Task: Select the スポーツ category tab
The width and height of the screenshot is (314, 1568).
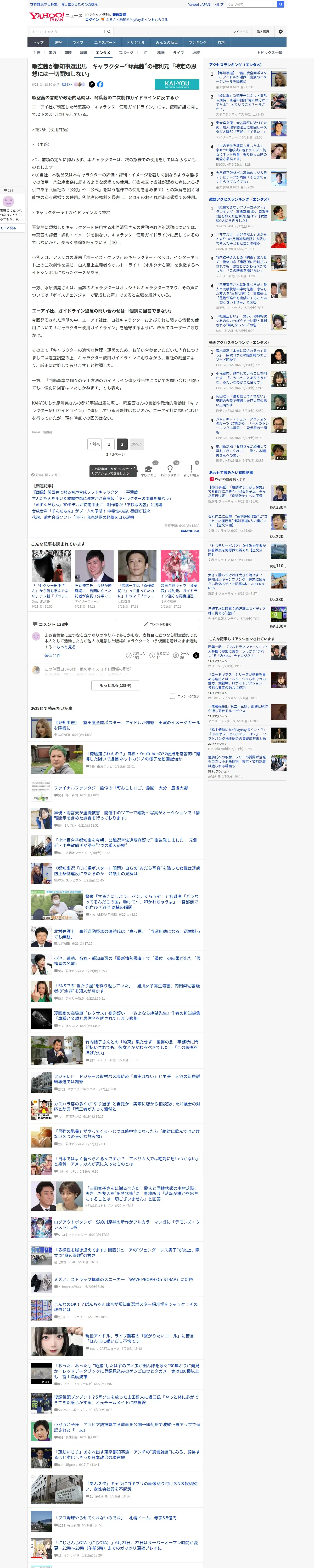Action: point(126,53)
